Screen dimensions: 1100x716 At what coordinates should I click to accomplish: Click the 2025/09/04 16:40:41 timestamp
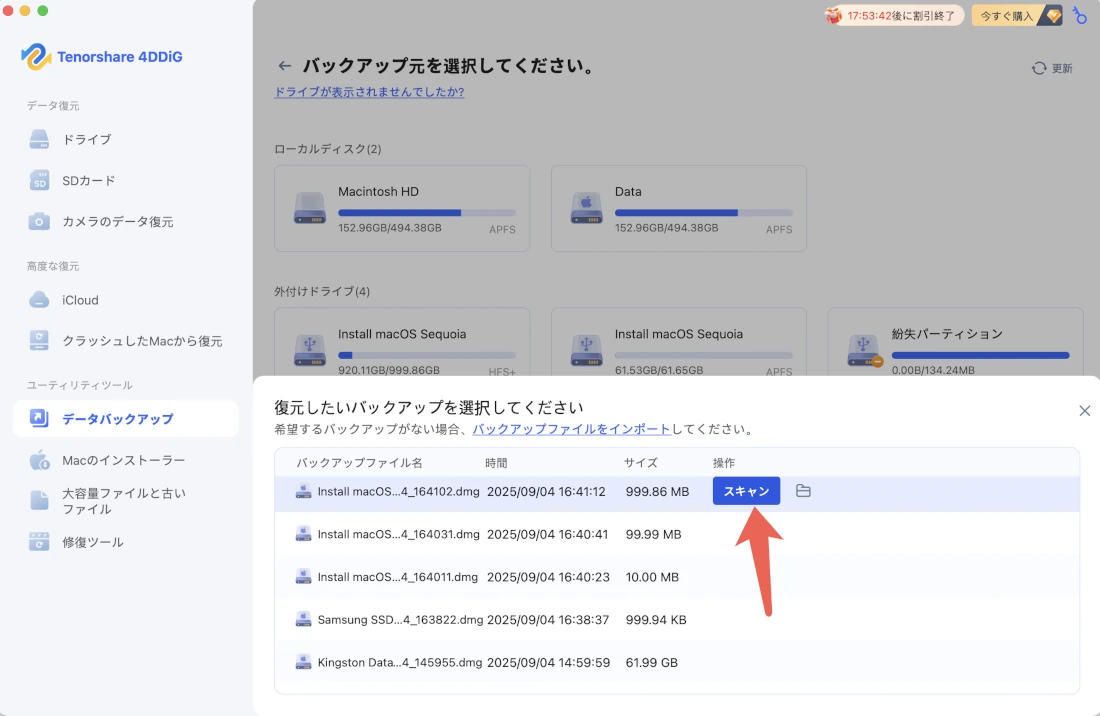(x=547, y=534)
